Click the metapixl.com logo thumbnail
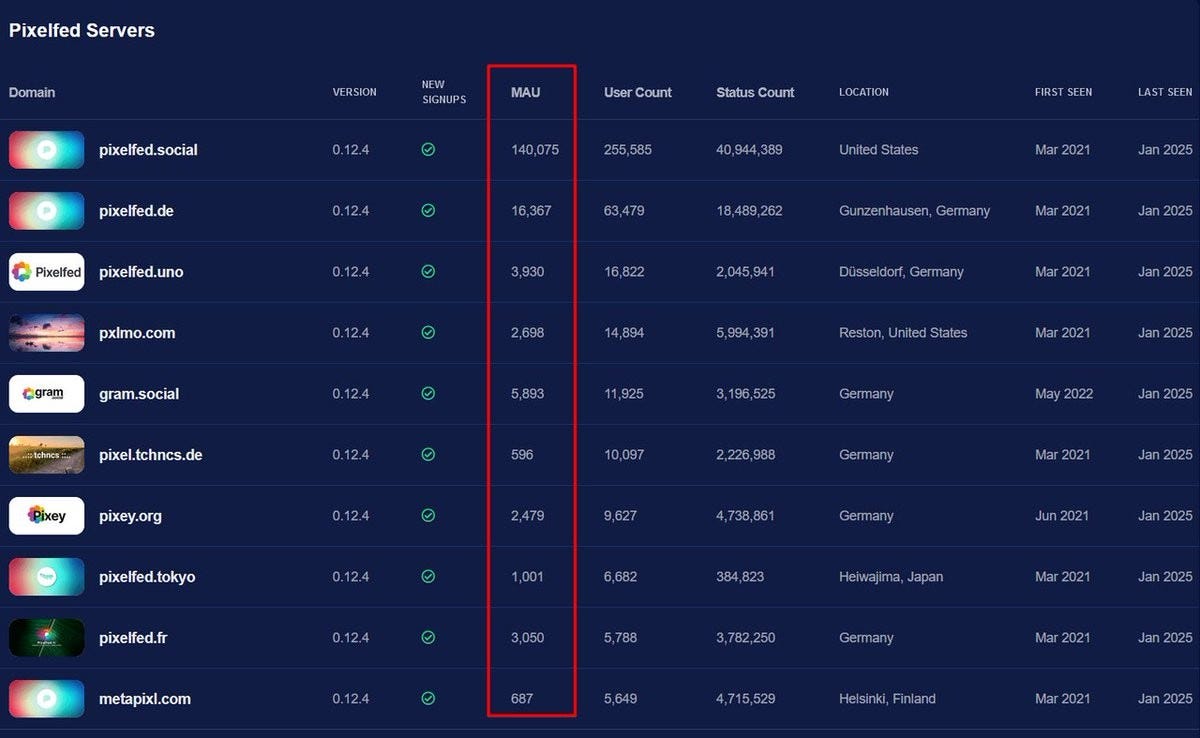Image resolution: width=1200 pixels, height=738 pixels. point(47,699)
